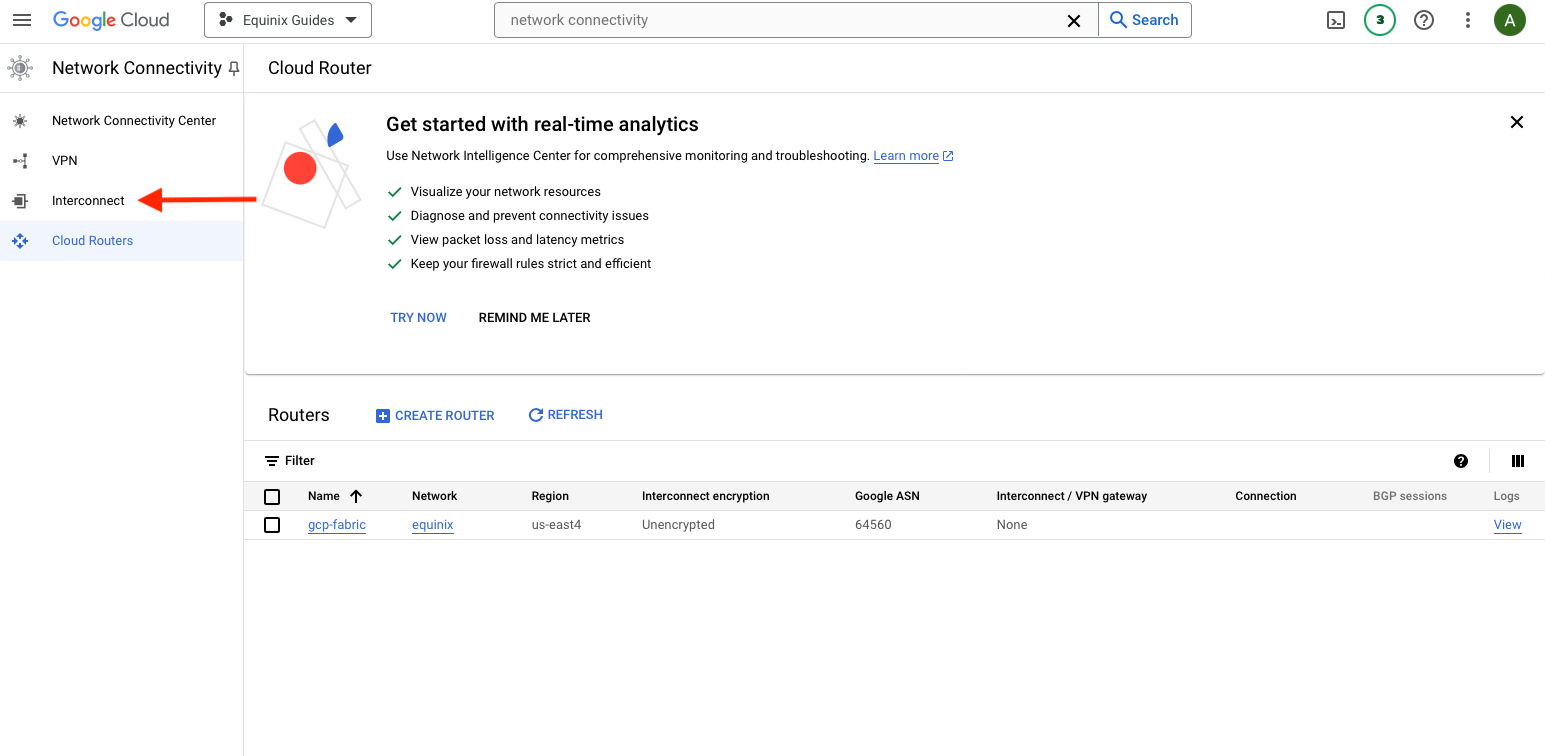Click the Name sort ascending arrow
Screen dimensions: 1545x756
click(x=356, y=496)
